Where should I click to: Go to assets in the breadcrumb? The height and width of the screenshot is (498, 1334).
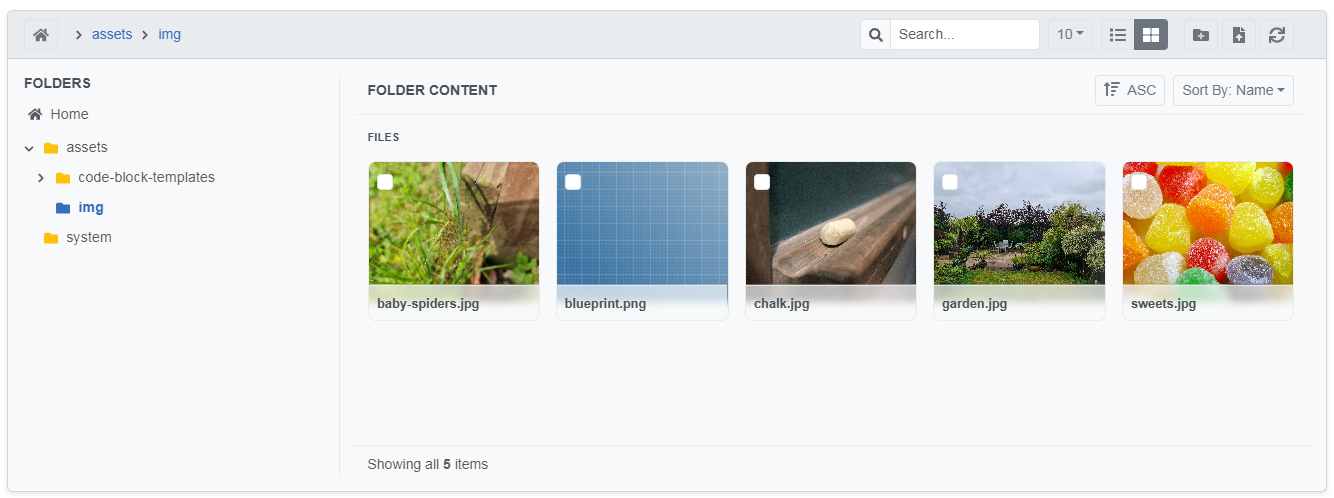(x=112, y=34)
